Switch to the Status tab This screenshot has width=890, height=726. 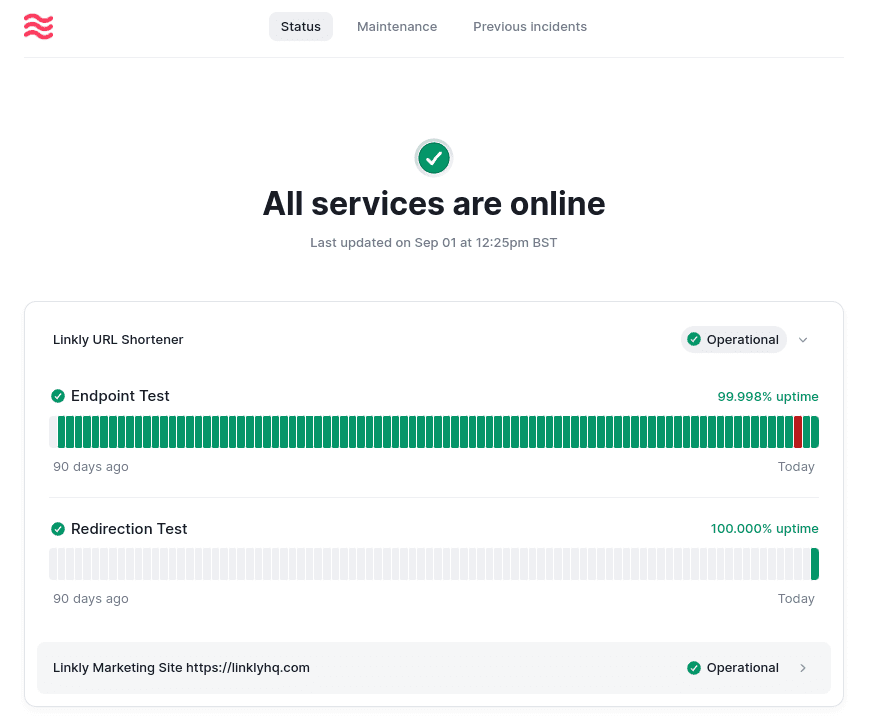tap(300, 27)
